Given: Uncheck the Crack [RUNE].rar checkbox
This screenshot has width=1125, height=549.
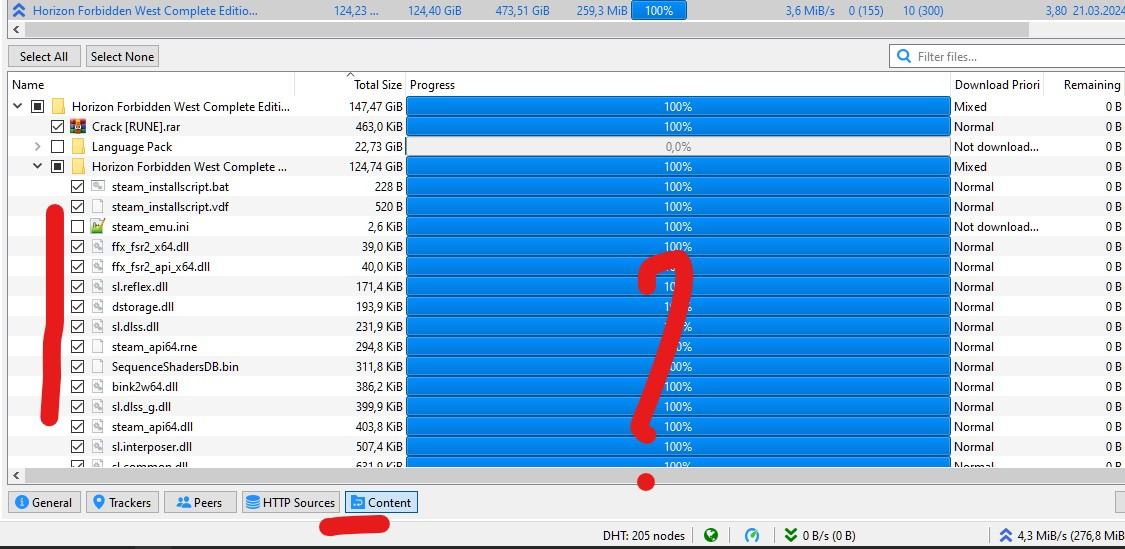Looking at the screenshot, I should point(57,127).
